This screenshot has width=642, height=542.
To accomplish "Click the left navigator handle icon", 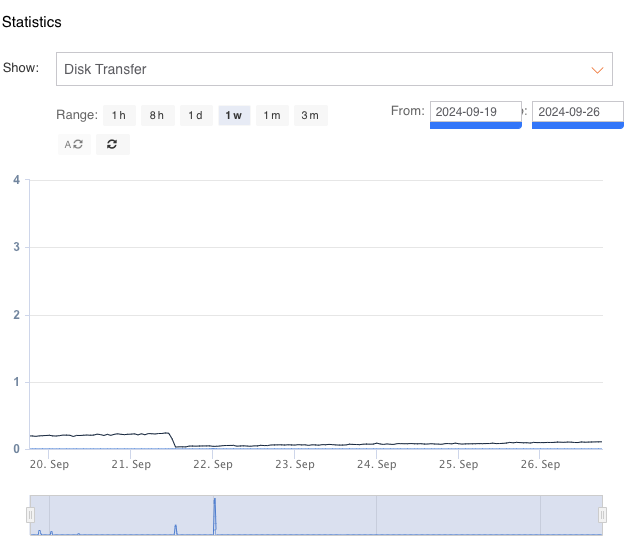I will [x=30, y=515].
